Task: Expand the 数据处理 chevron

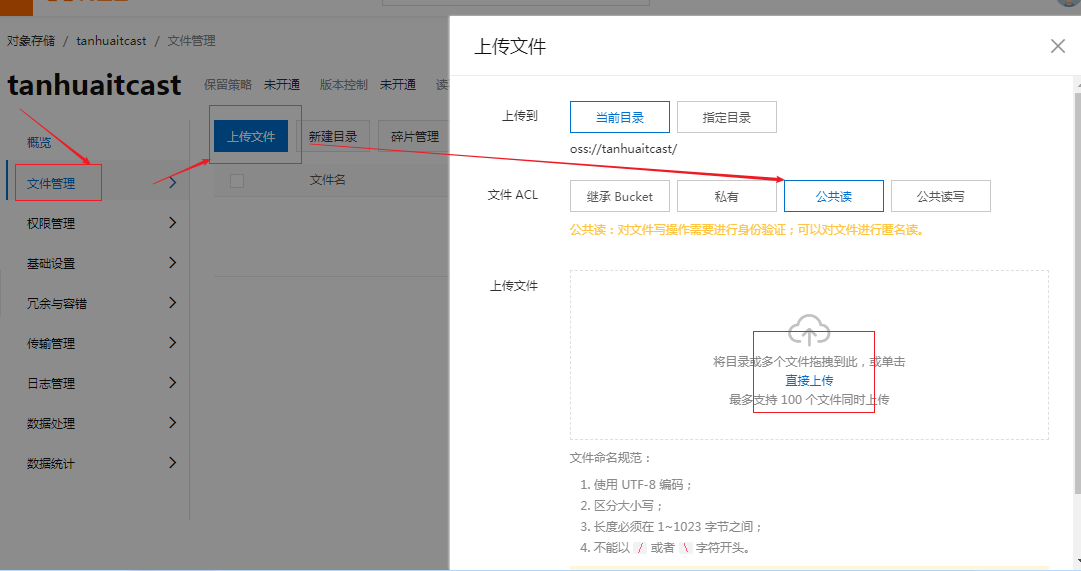Action: (x=173, y=422)
